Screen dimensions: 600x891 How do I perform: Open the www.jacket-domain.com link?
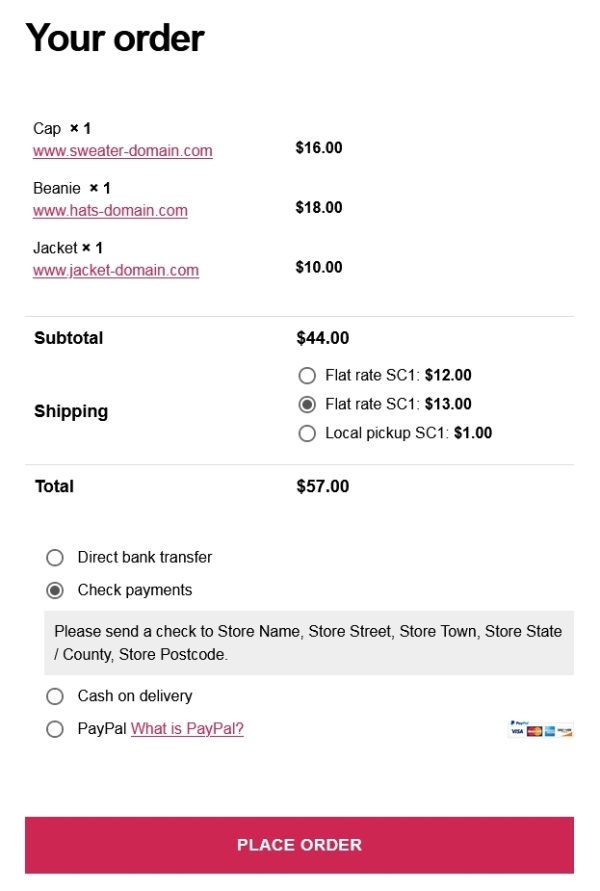[x=116, y=270]
